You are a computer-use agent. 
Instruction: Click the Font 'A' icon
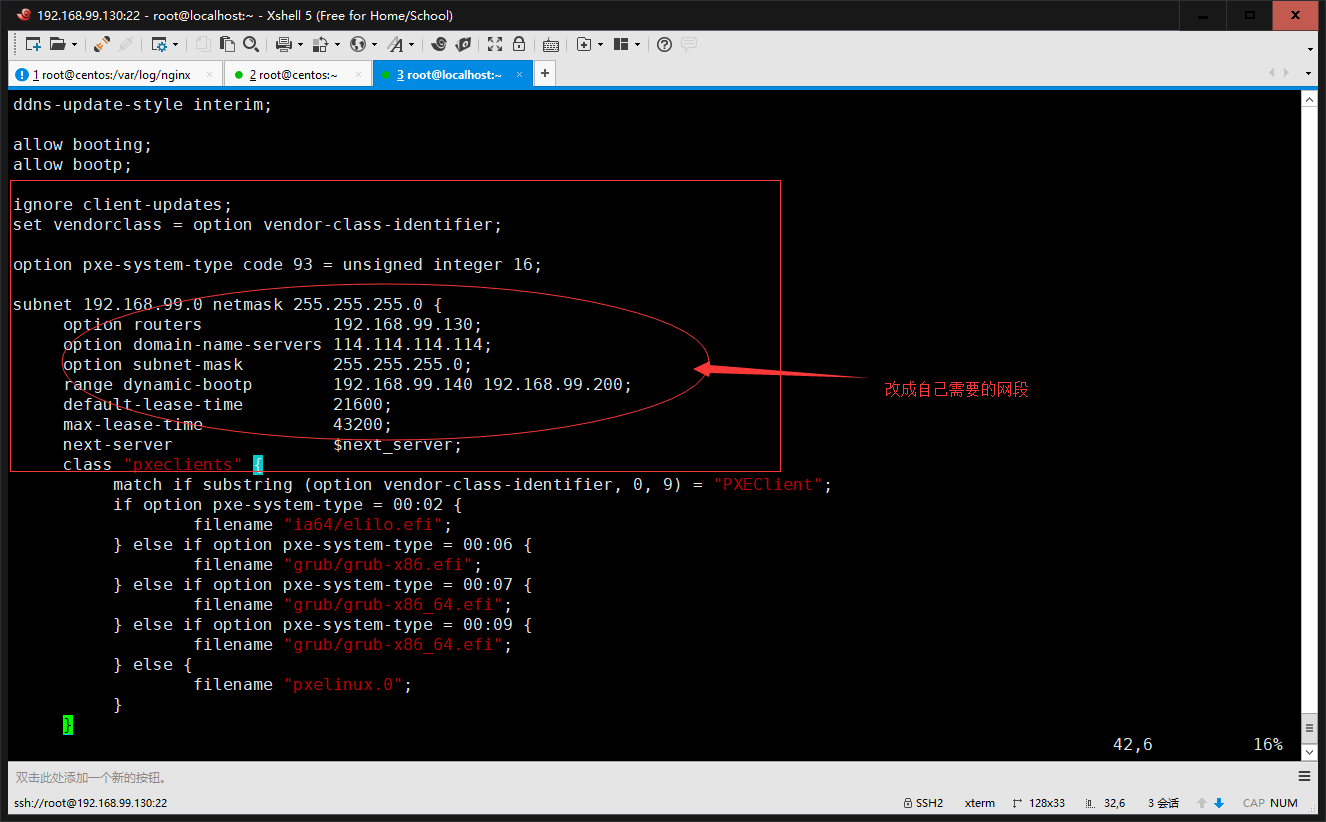pos(395,44)
